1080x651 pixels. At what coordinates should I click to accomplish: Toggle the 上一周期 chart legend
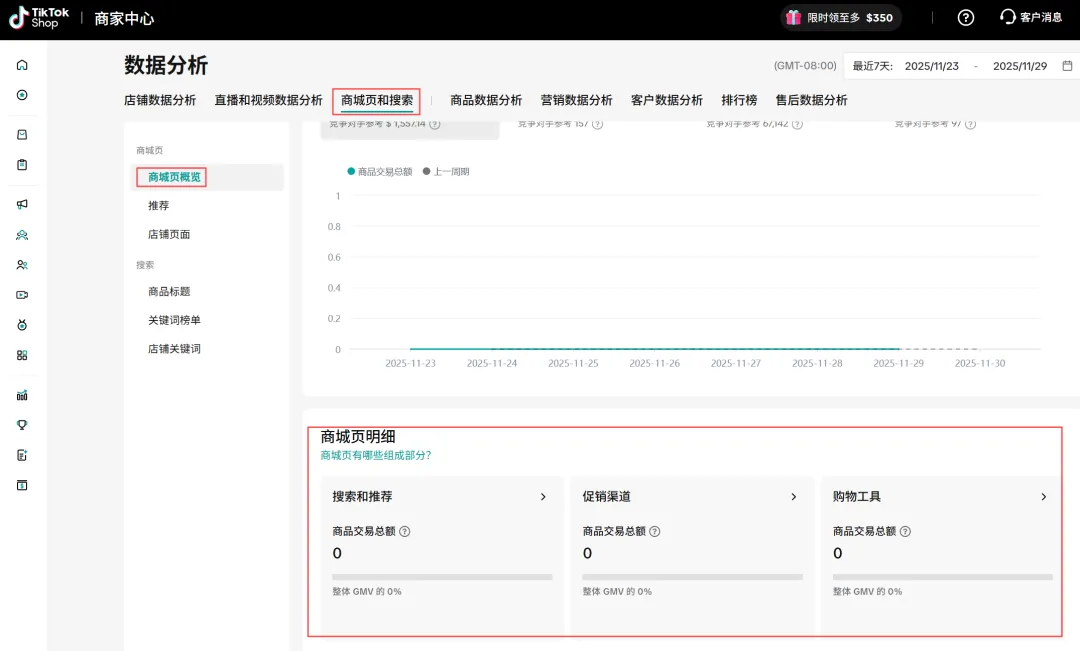[446, 172]
